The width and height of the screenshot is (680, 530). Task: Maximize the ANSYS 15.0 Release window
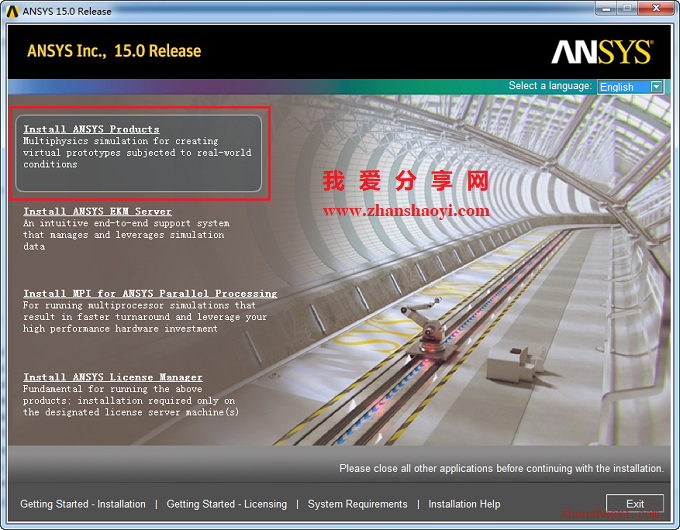(x=627, y=8)
